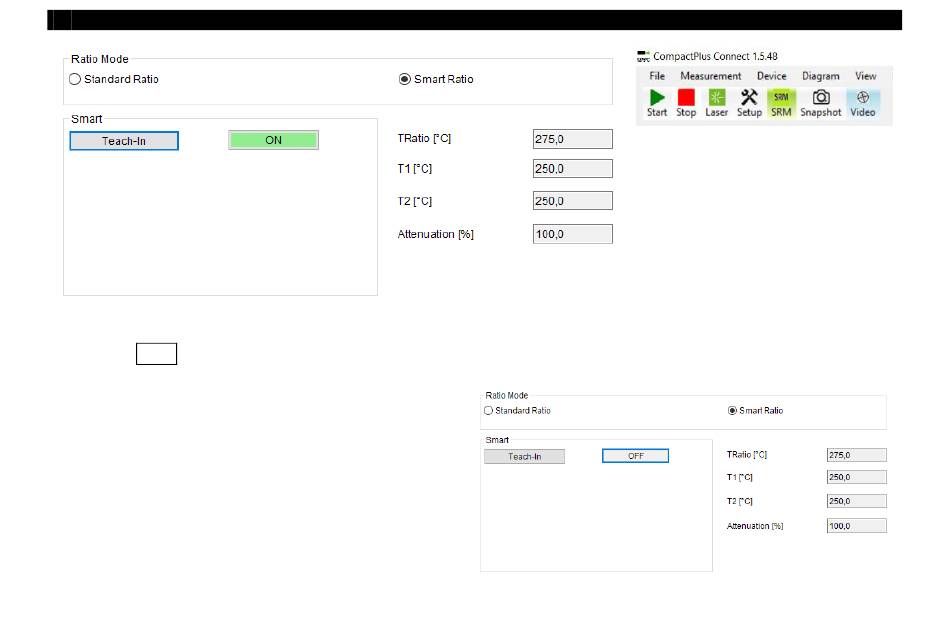Open the View menu
The image size is (950, 638).
(865, 76)
